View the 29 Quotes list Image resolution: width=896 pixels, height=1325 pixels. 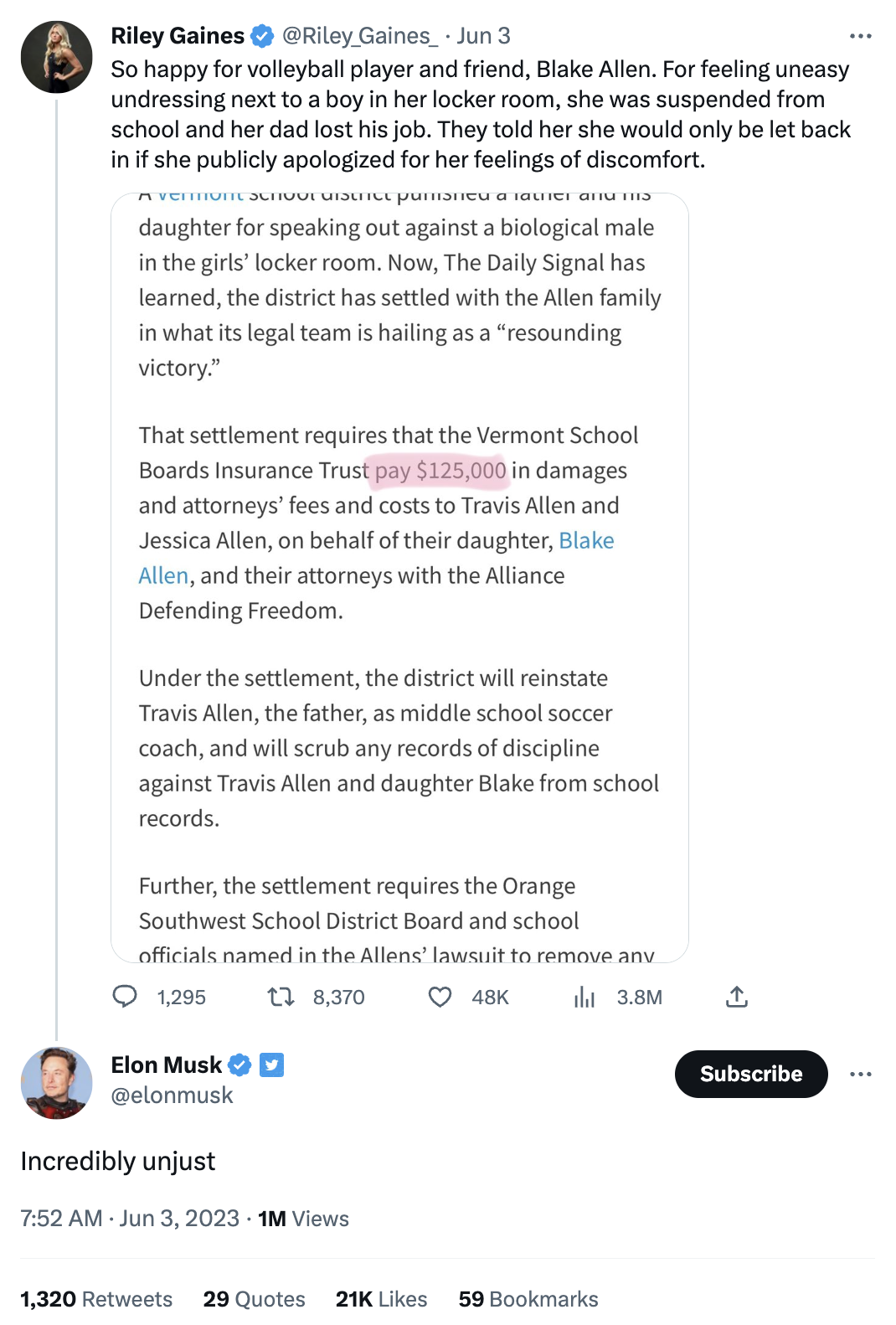(x=254, y=1299)
